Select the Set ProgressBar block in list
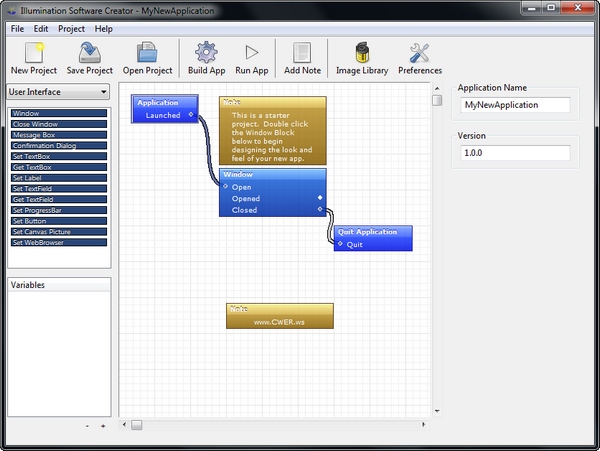The image size is (600, 451). 58,210
